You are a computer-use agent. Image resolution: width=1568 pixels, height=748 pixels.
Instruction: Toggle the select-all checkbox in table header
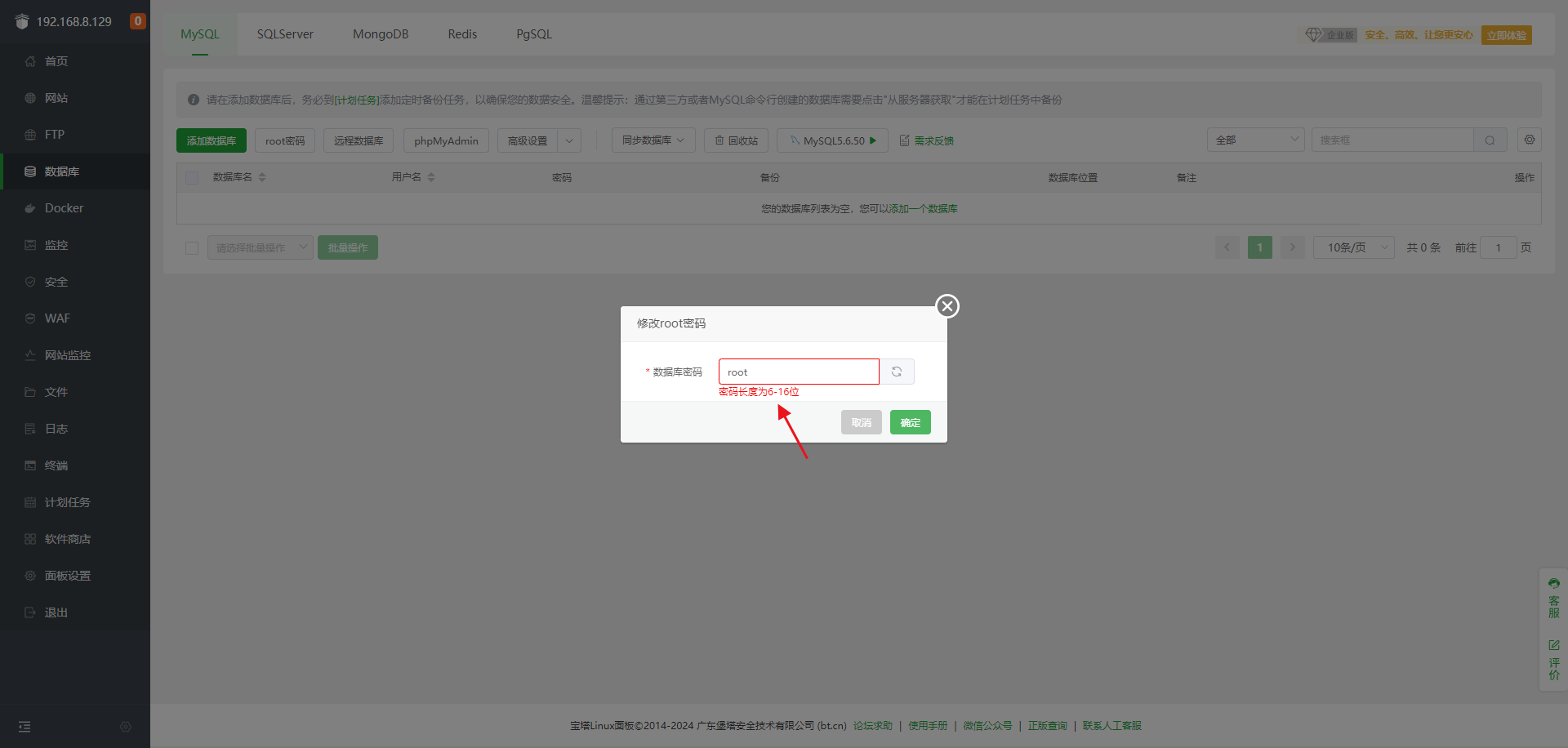192,178
